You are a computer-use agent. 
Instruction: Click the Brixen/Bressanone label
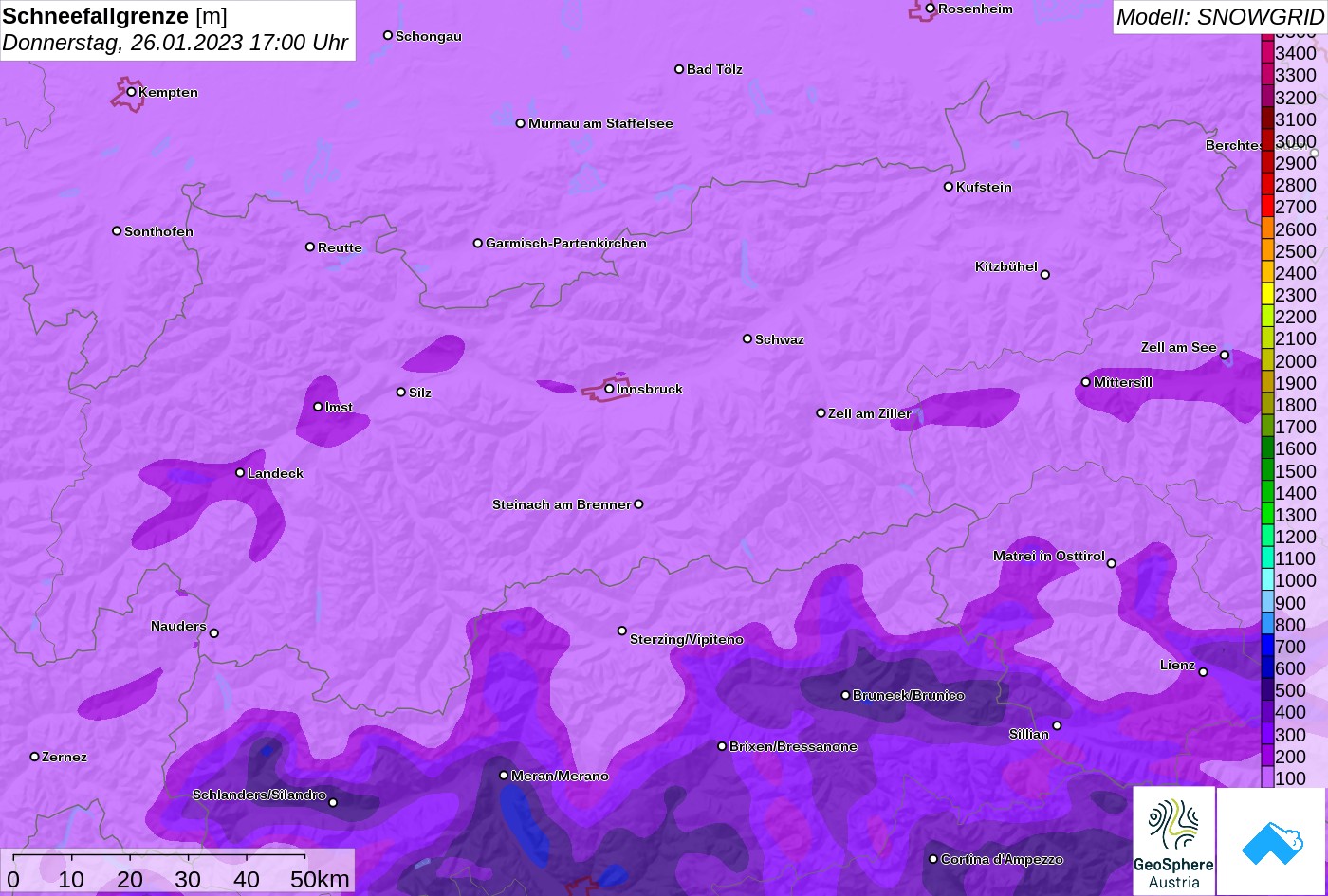pyautogui.click(x=793, y=746)
